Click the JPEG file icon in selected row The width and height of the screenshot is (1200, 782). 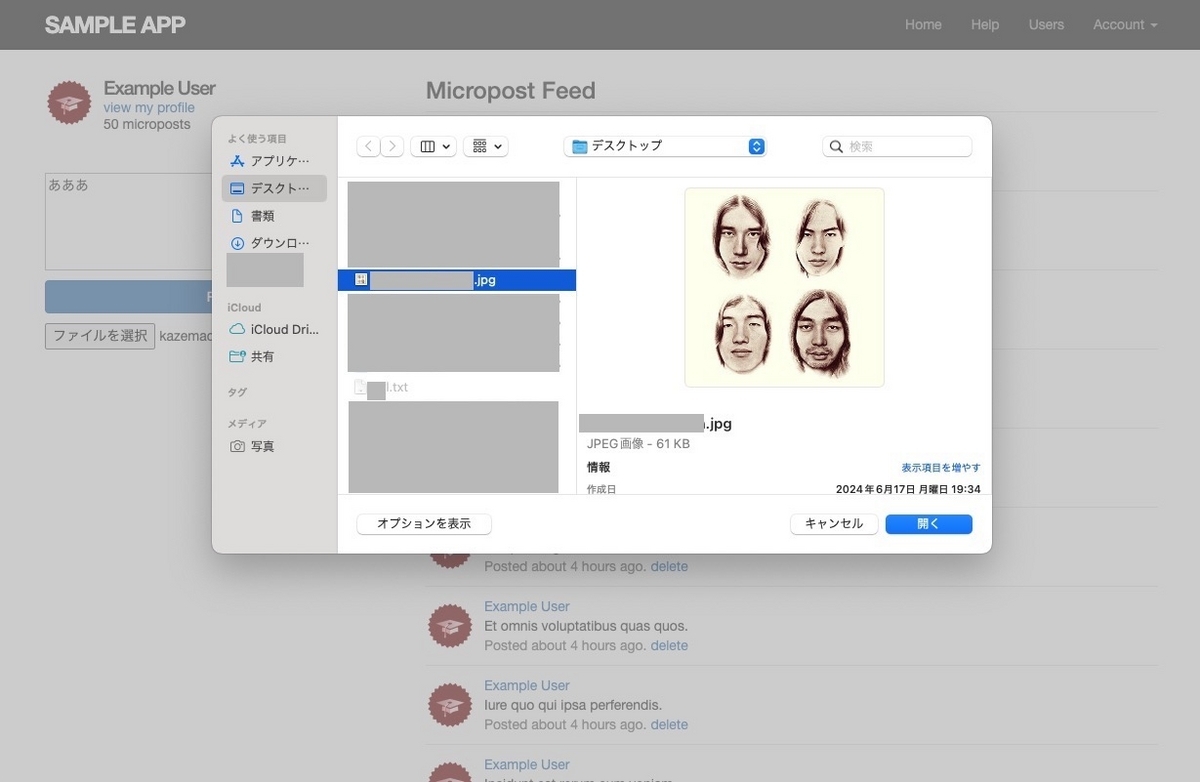pyautogui.click(x=361, y=280)
